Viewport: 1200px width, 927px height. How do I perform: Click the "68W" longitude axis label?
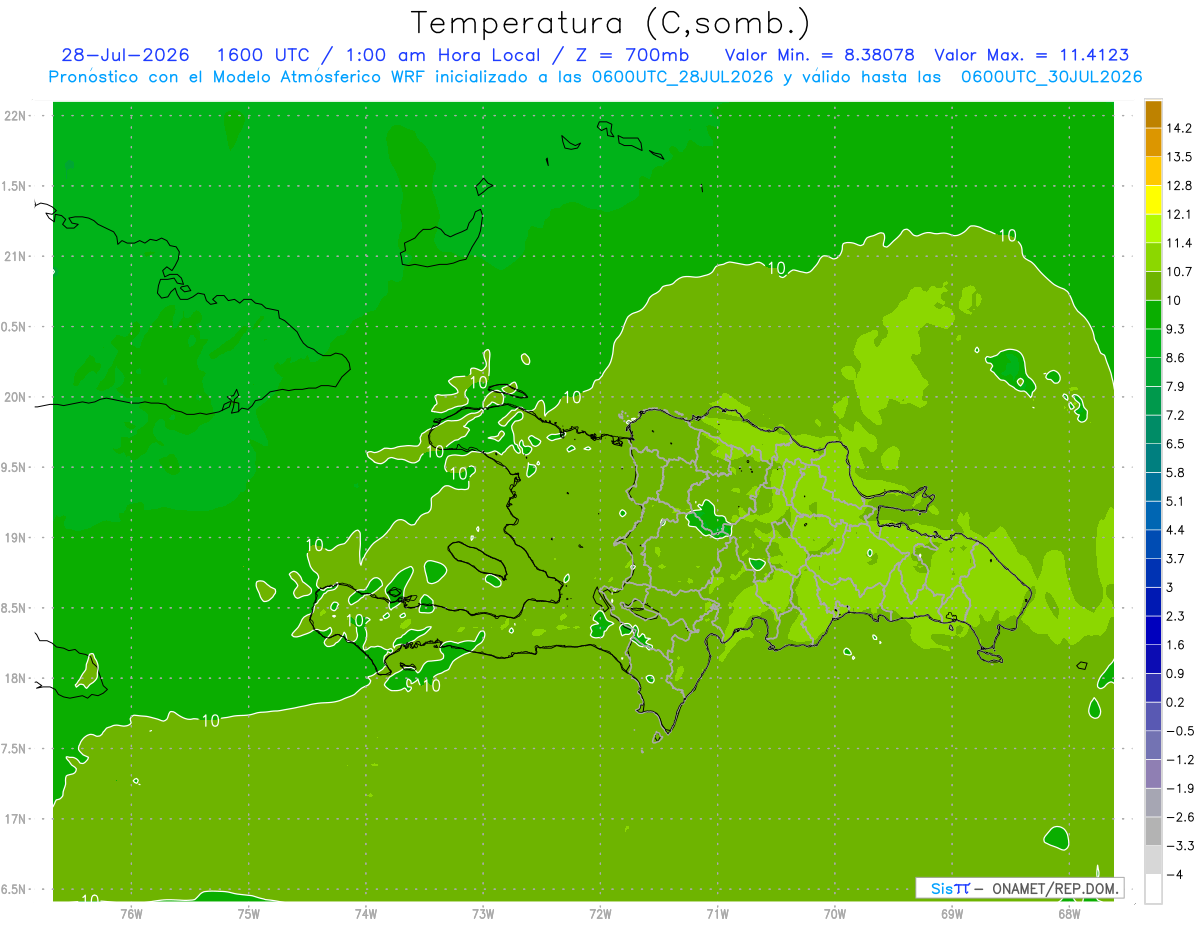click(1069, 913)
